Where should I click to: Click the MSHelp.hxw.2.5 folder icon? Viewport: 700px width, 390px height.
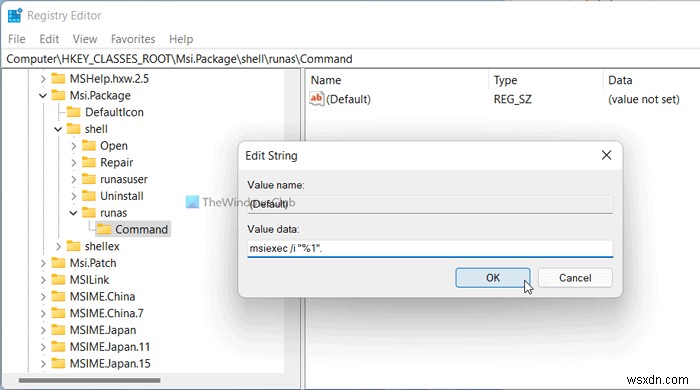point(58,79)
